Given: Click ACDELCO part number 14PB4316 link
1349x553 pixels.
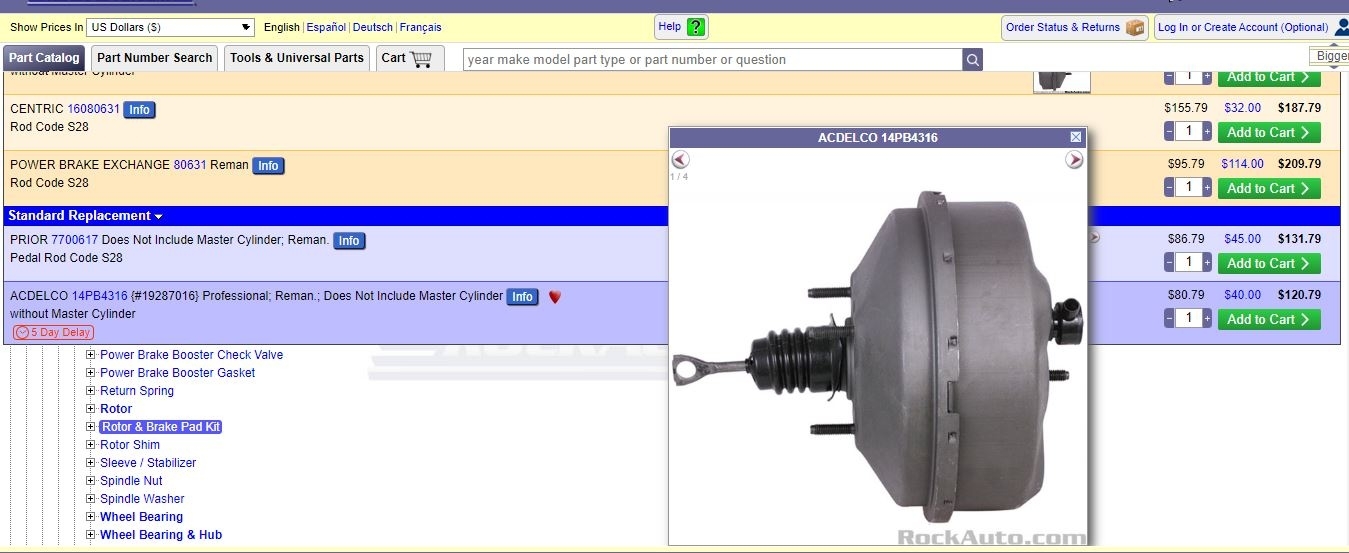Looking at the screenshot, I should (x=100, y=296).
